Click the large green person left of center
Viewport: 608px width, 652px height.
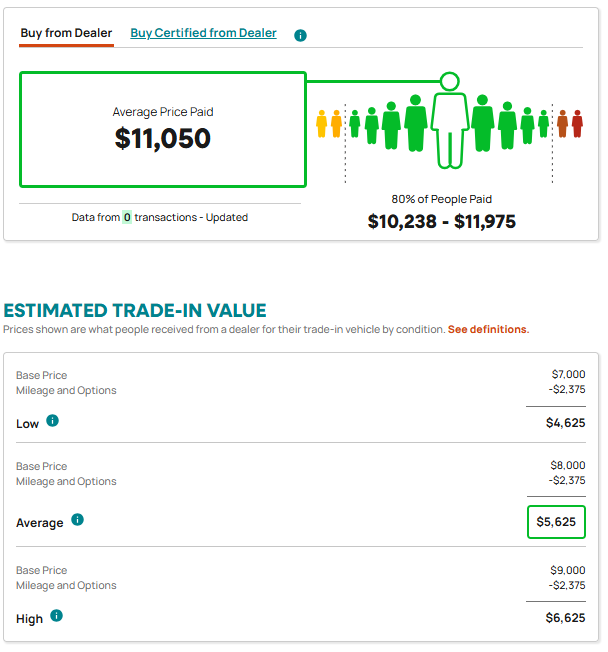(x=415, y=123)
